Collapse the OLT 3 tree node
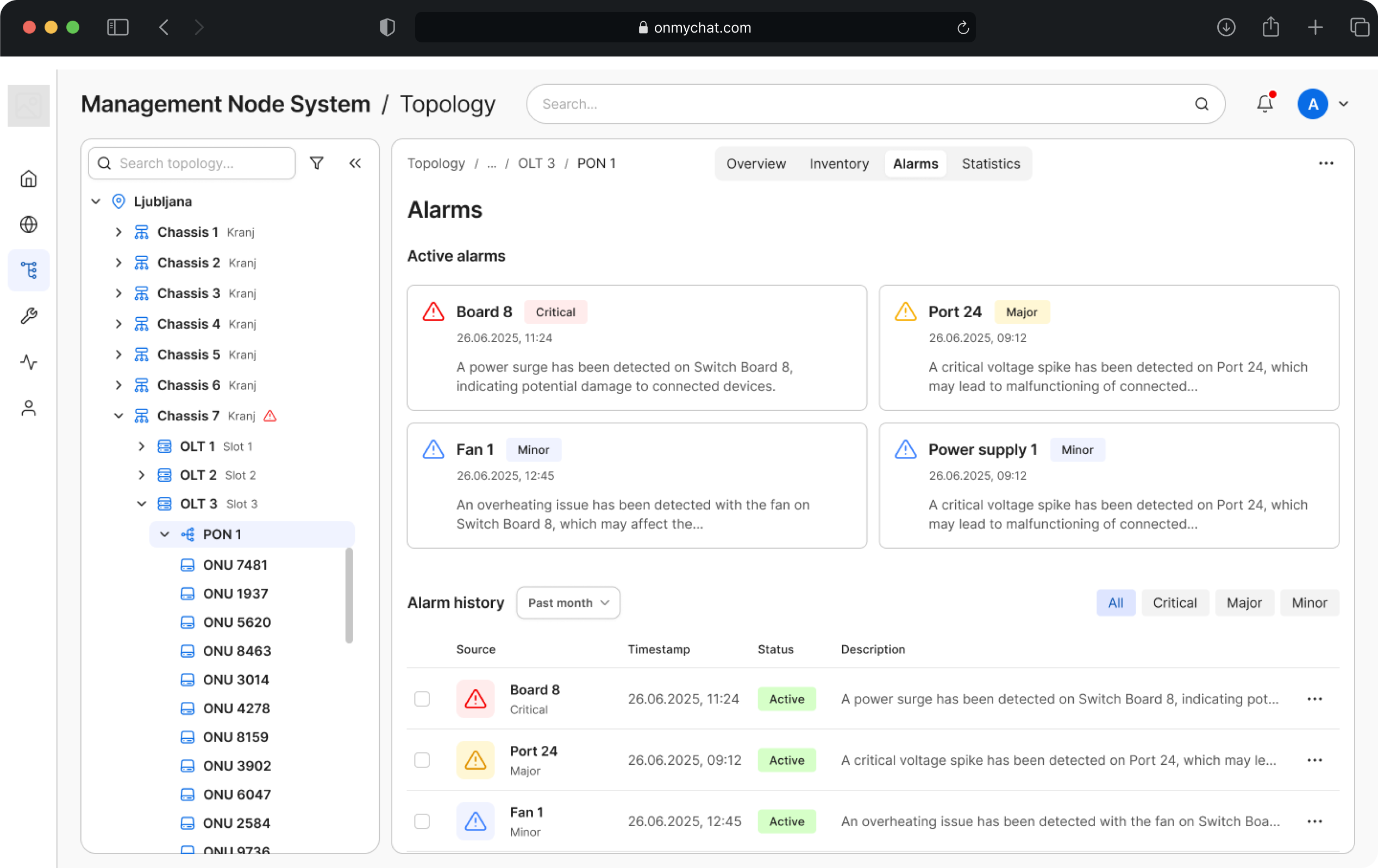Screen dimensions: 1378x868 click(x=141, y=504)
